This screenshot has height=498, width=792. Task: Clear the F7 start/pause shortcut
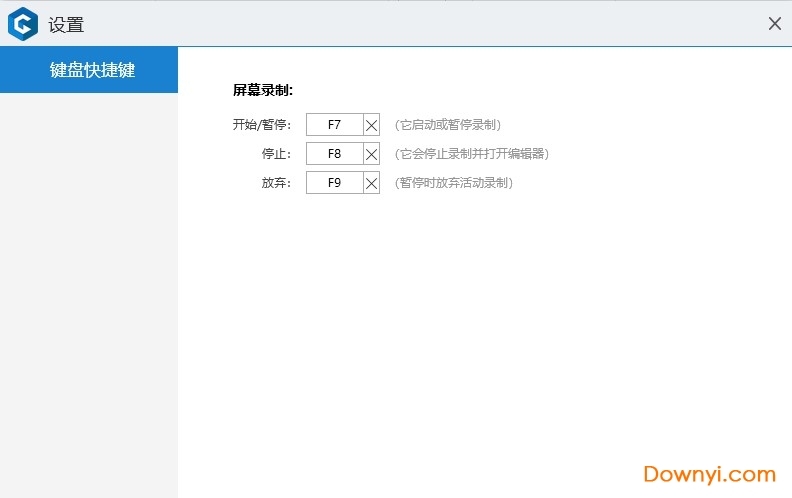[371, 125]
